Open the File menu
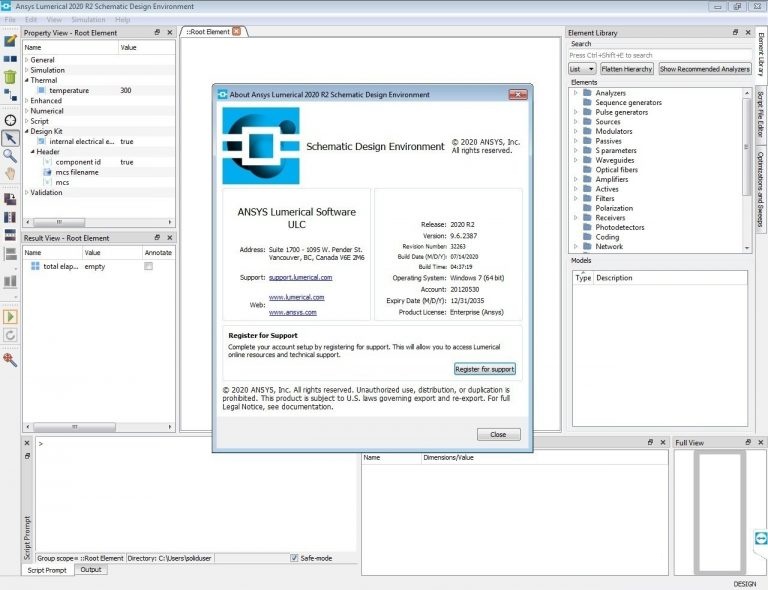Image resolution: width=768 pixels, height=590 pixels. (x=10, y=20)
